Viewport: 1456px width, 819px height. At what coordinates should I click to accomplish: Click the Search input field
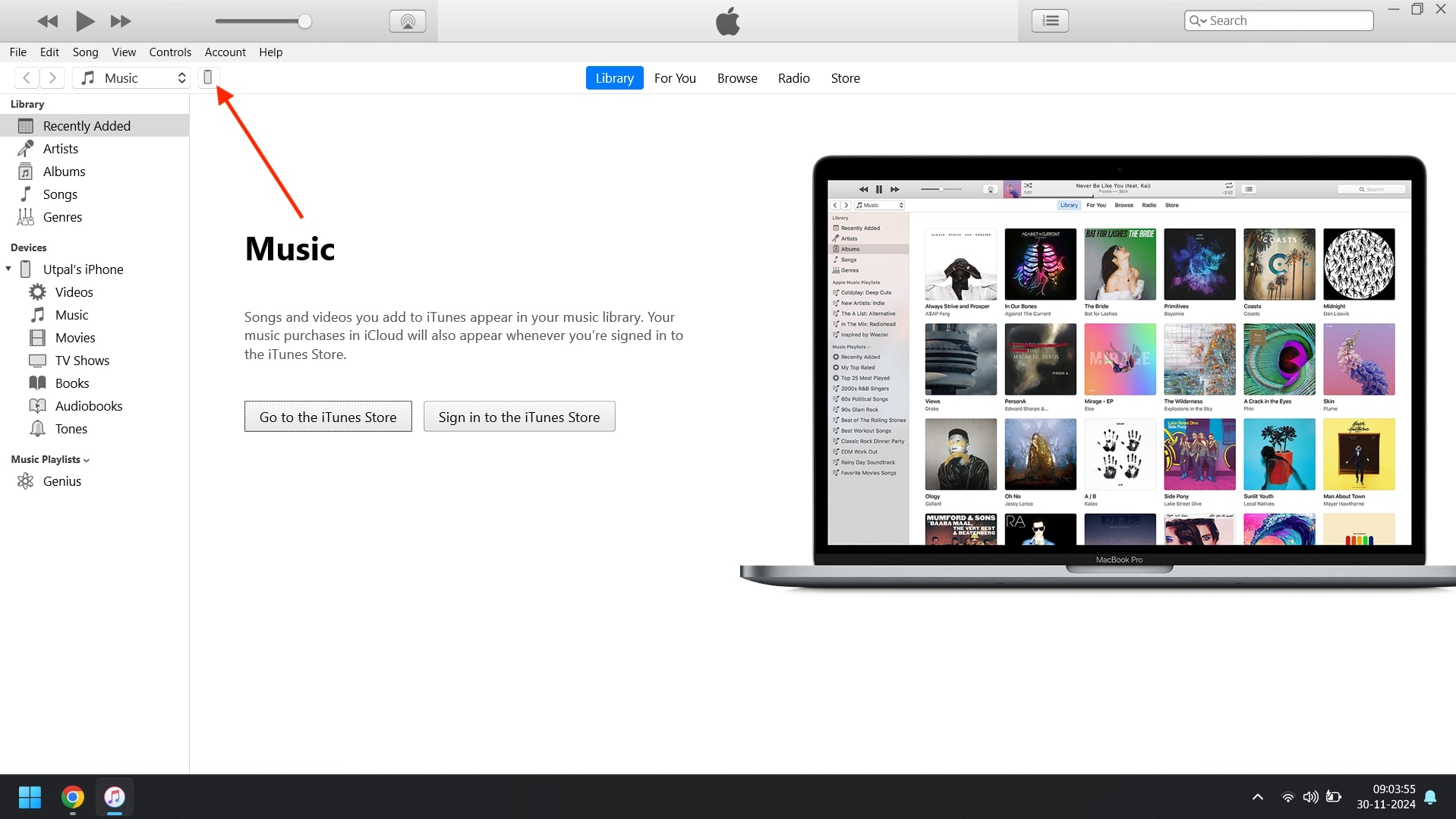[1278, 20]
